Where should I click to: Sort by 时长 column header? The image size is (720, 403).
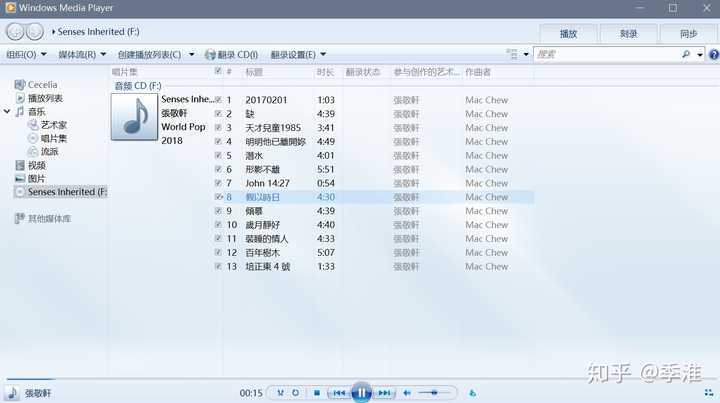point(325,72)
